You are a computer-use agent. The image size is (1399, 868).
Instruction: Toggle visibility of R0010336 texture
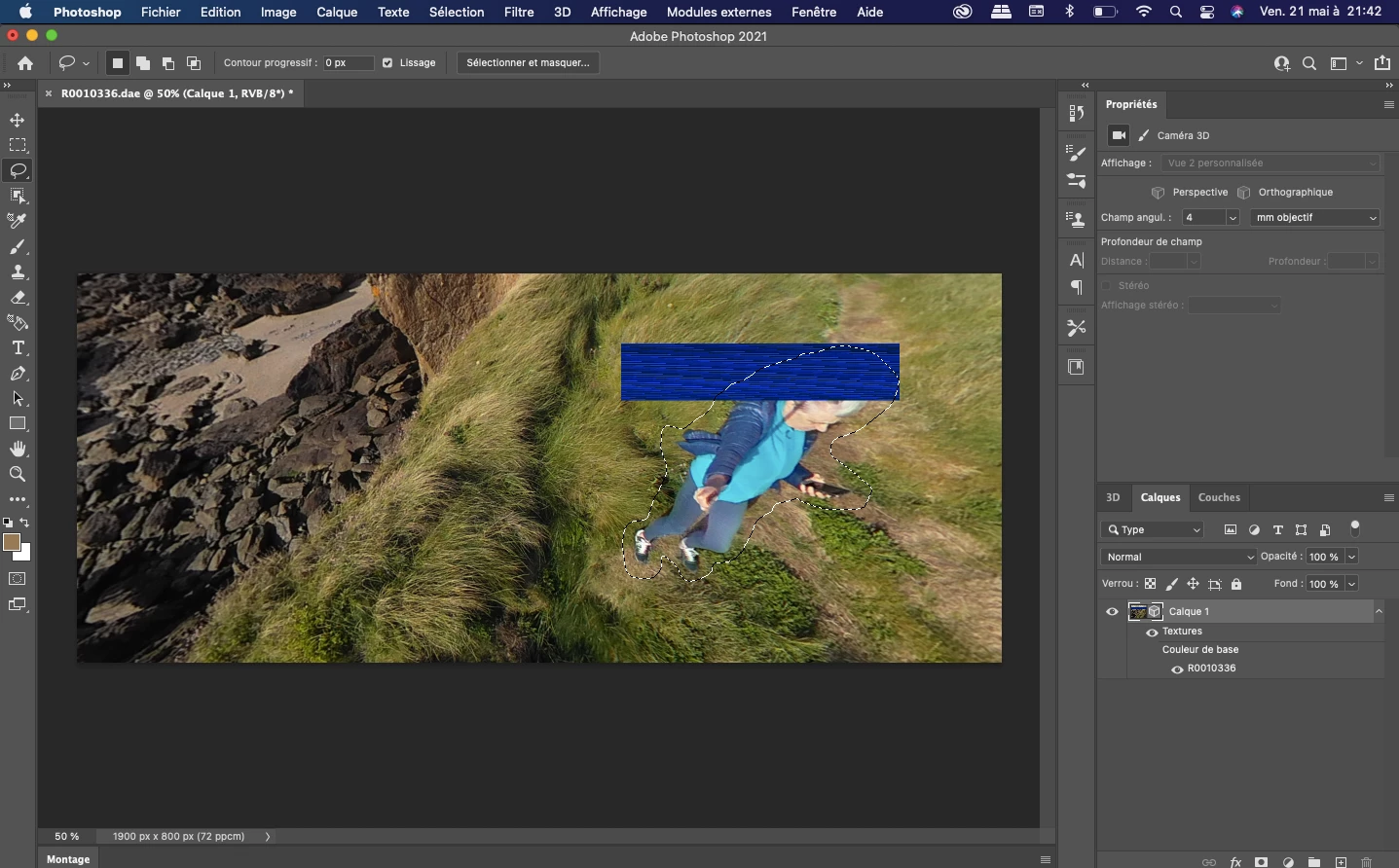coord(1177,669)
